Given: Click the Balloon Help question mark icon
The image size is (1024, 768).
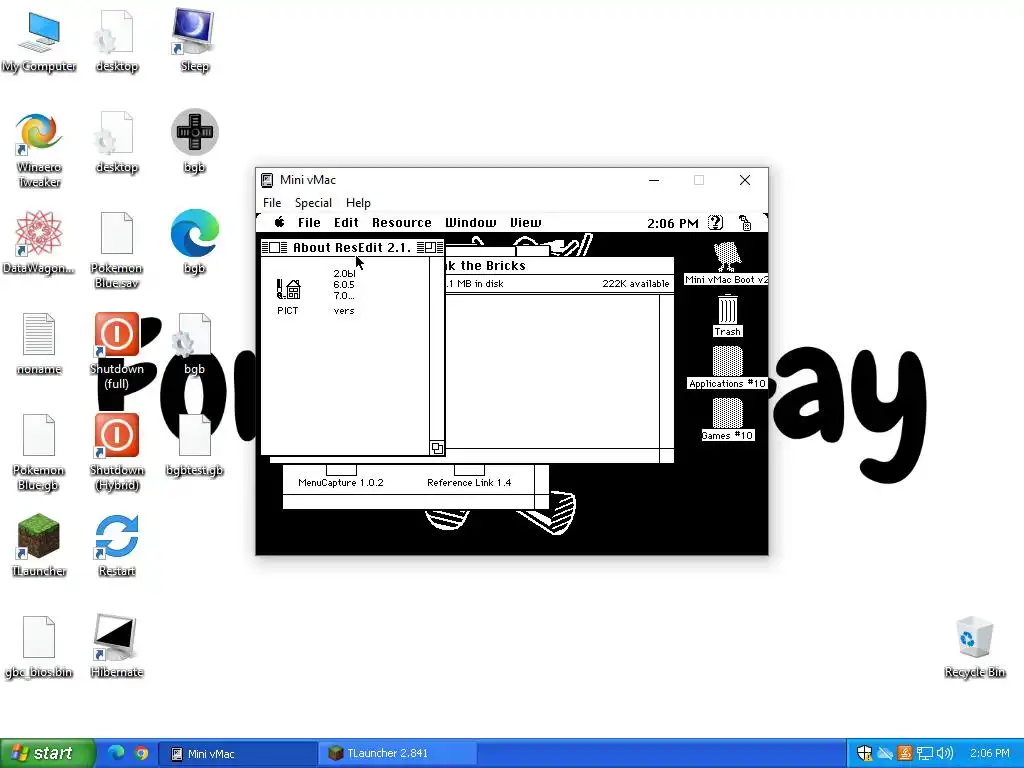Looking at the screenshot, I should point(716,223).
